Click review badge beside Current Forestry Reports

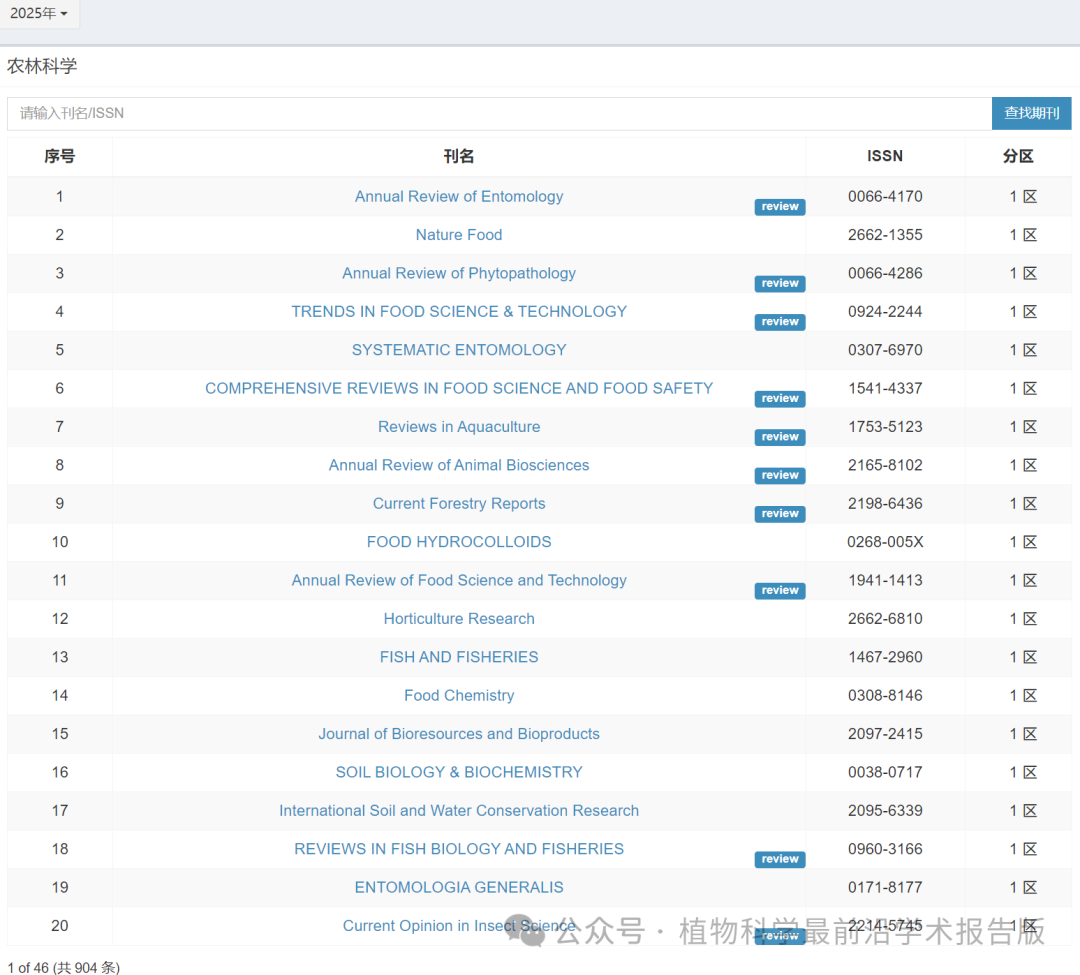coord(779,514)
